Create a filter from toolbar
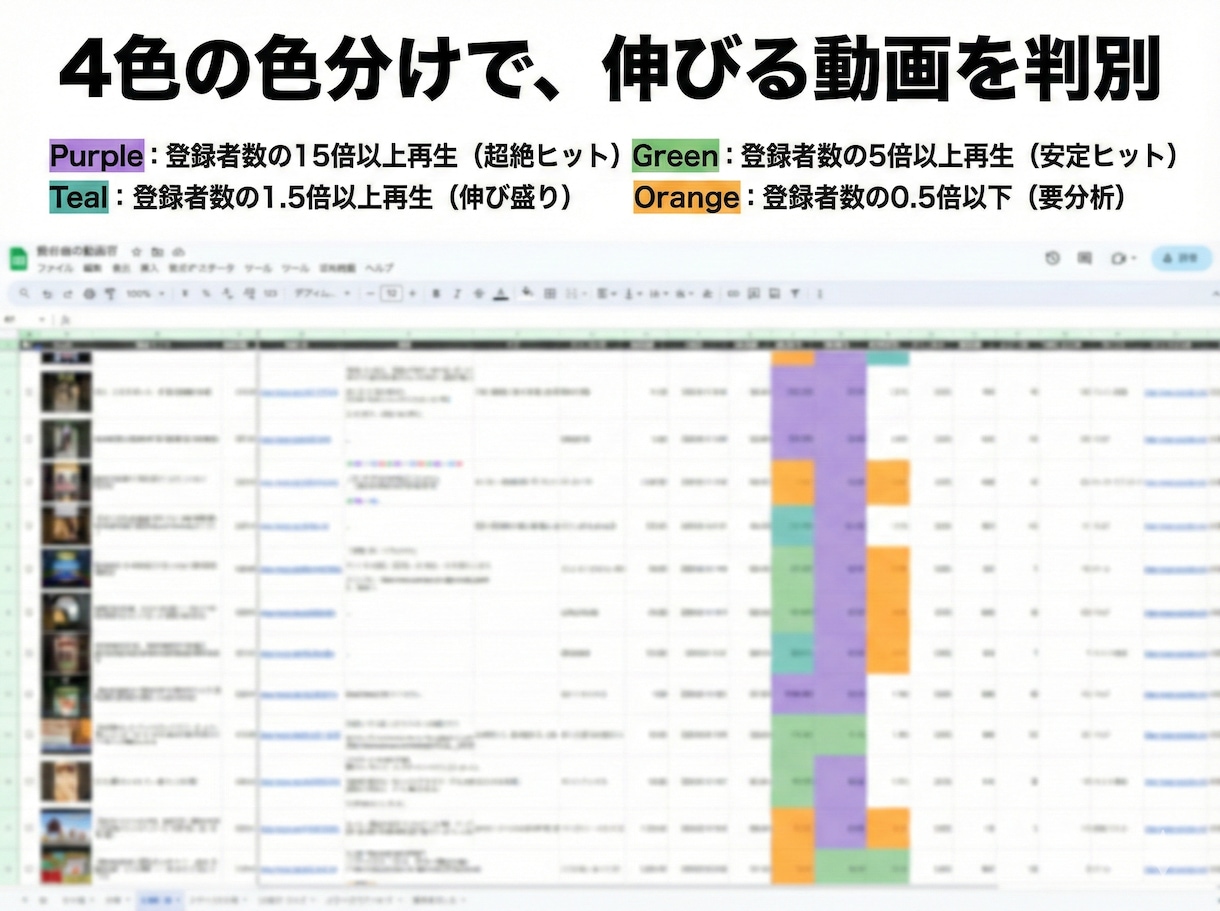 795,293
